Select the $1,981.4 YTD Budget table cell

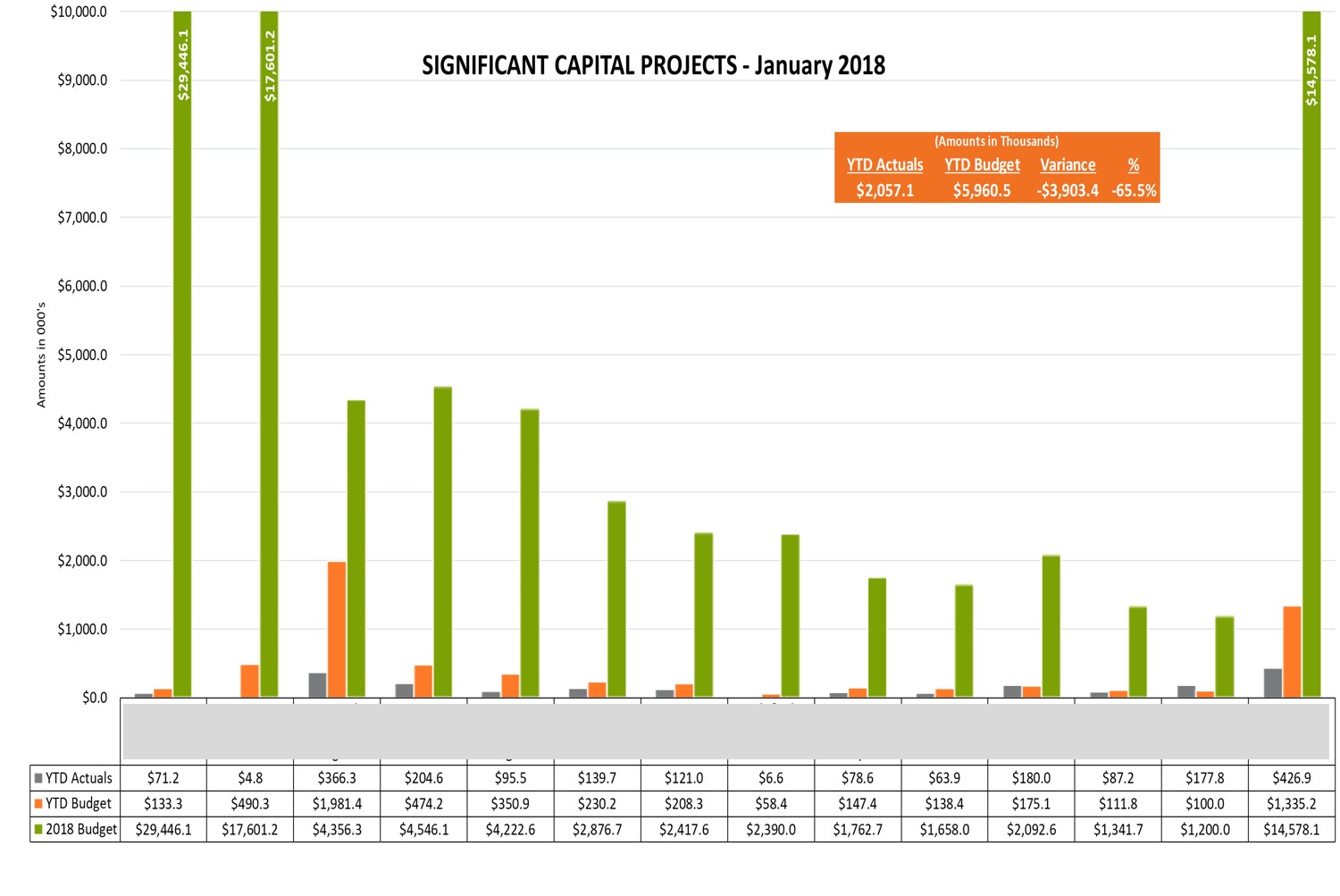pos(337,804)
